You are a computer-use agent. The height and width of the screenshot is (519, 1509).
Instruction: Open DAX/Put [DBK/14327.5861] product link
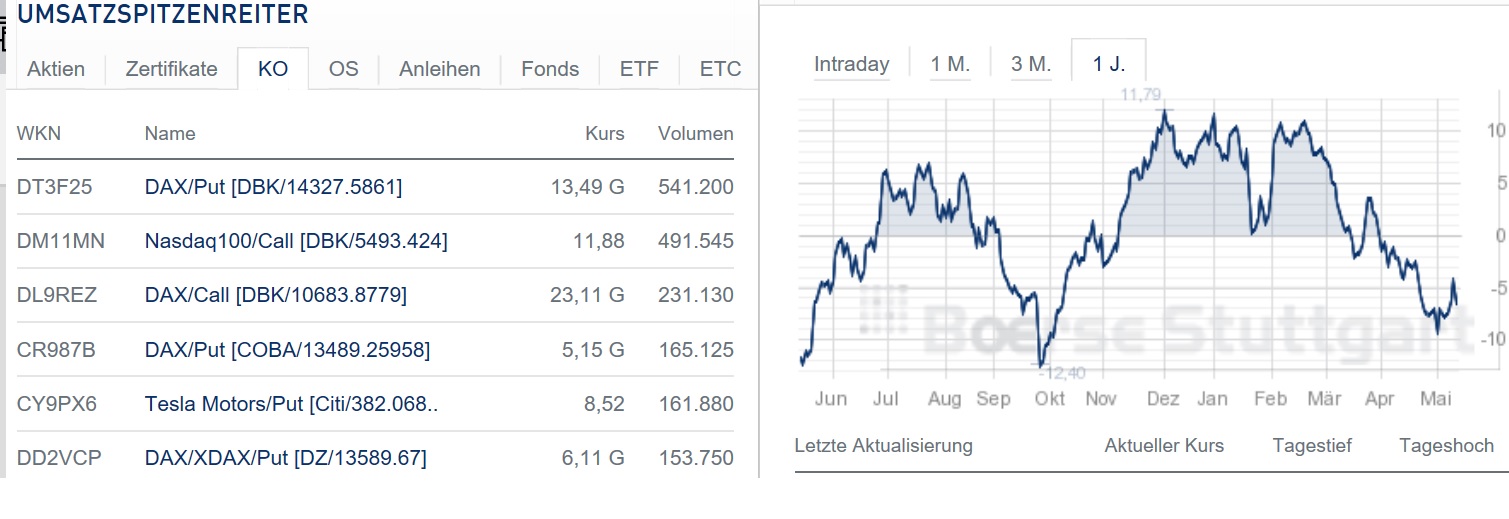click(x=273, y=187)
